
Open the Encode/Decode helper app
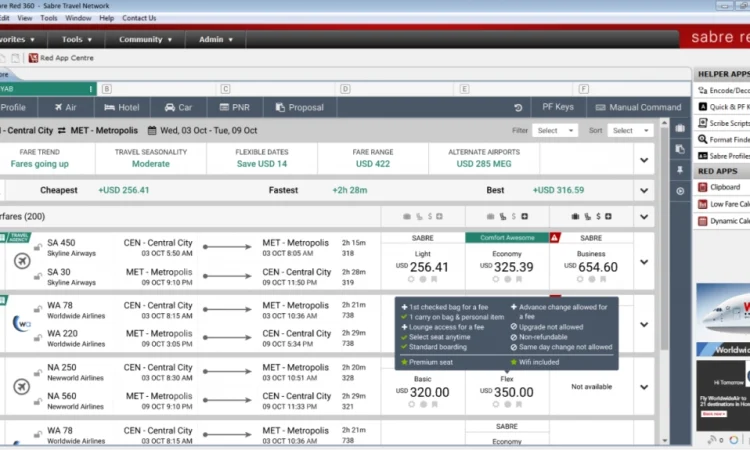[723, 90]
